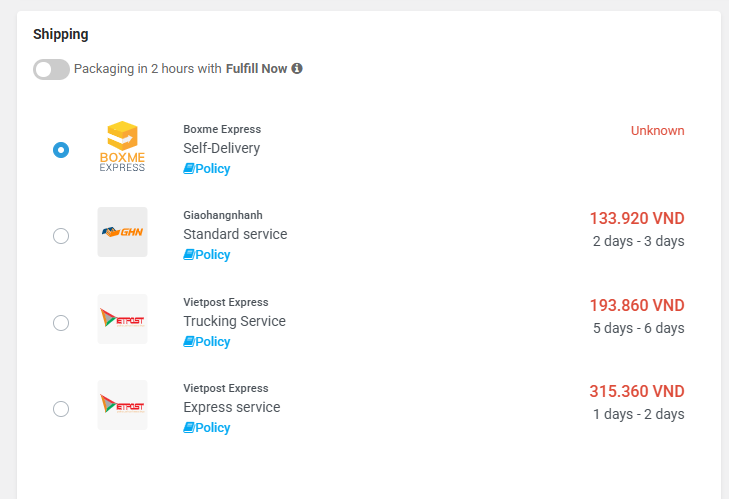Select Boxme Express Self-Delivery radio button

click(61, 149)
